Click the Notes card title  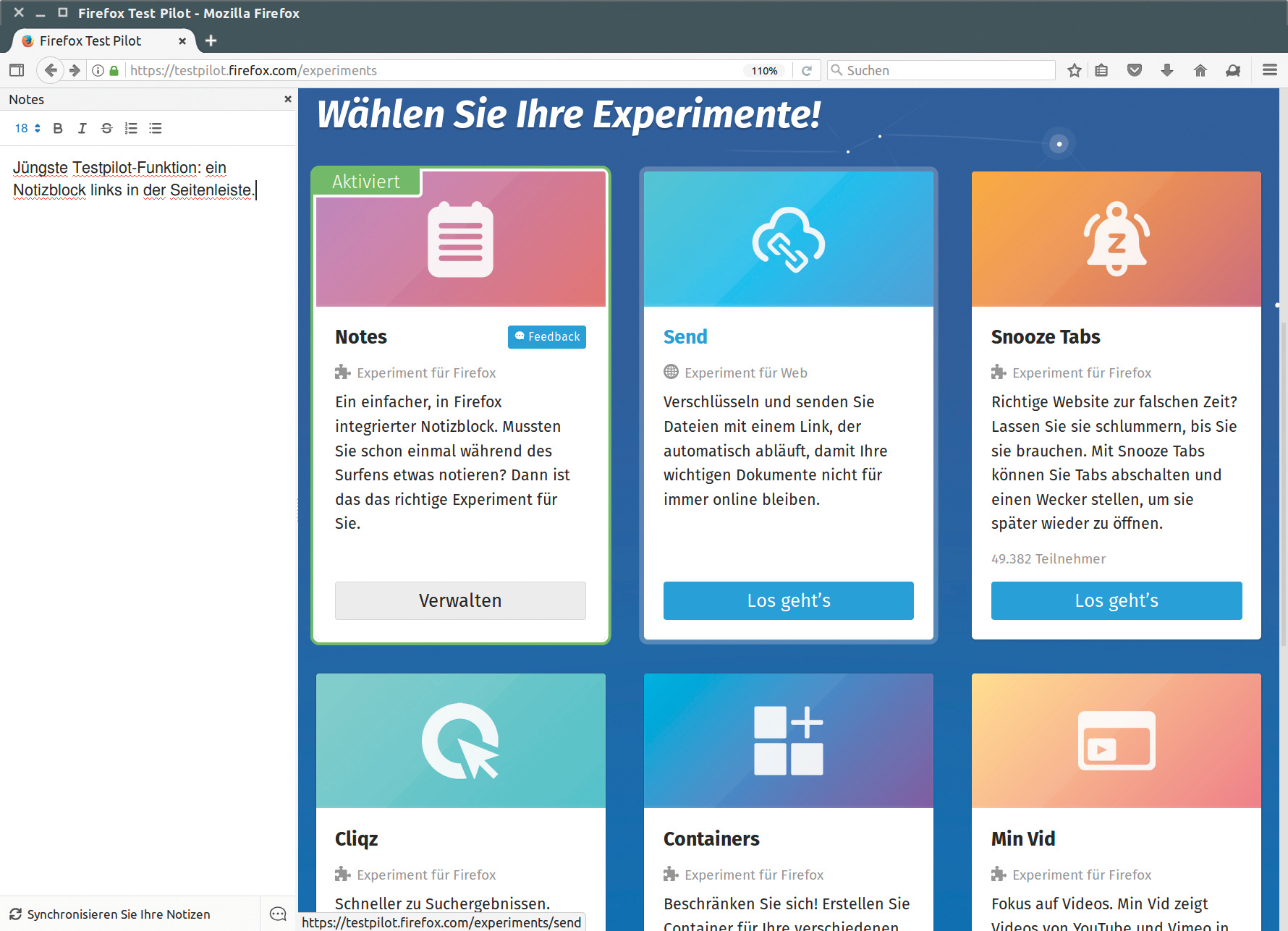pyautogui.click(x=361, y=336)
